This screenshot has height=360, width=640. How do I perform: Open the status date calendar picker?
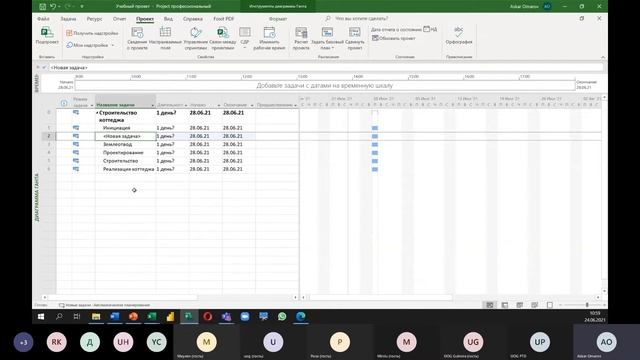click(x=427, y=29)
